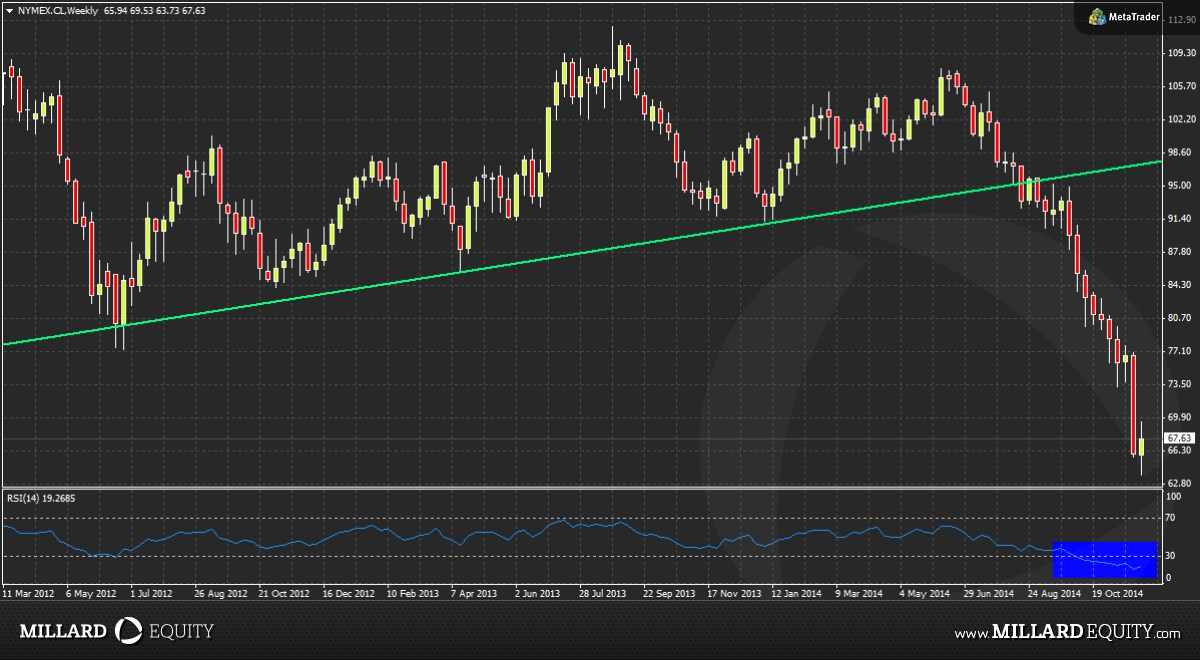Image resolution: width=1200 pixels, height=660 pixels.
Task: Click the RSI 70 level label
Action: pos(1171,519)
